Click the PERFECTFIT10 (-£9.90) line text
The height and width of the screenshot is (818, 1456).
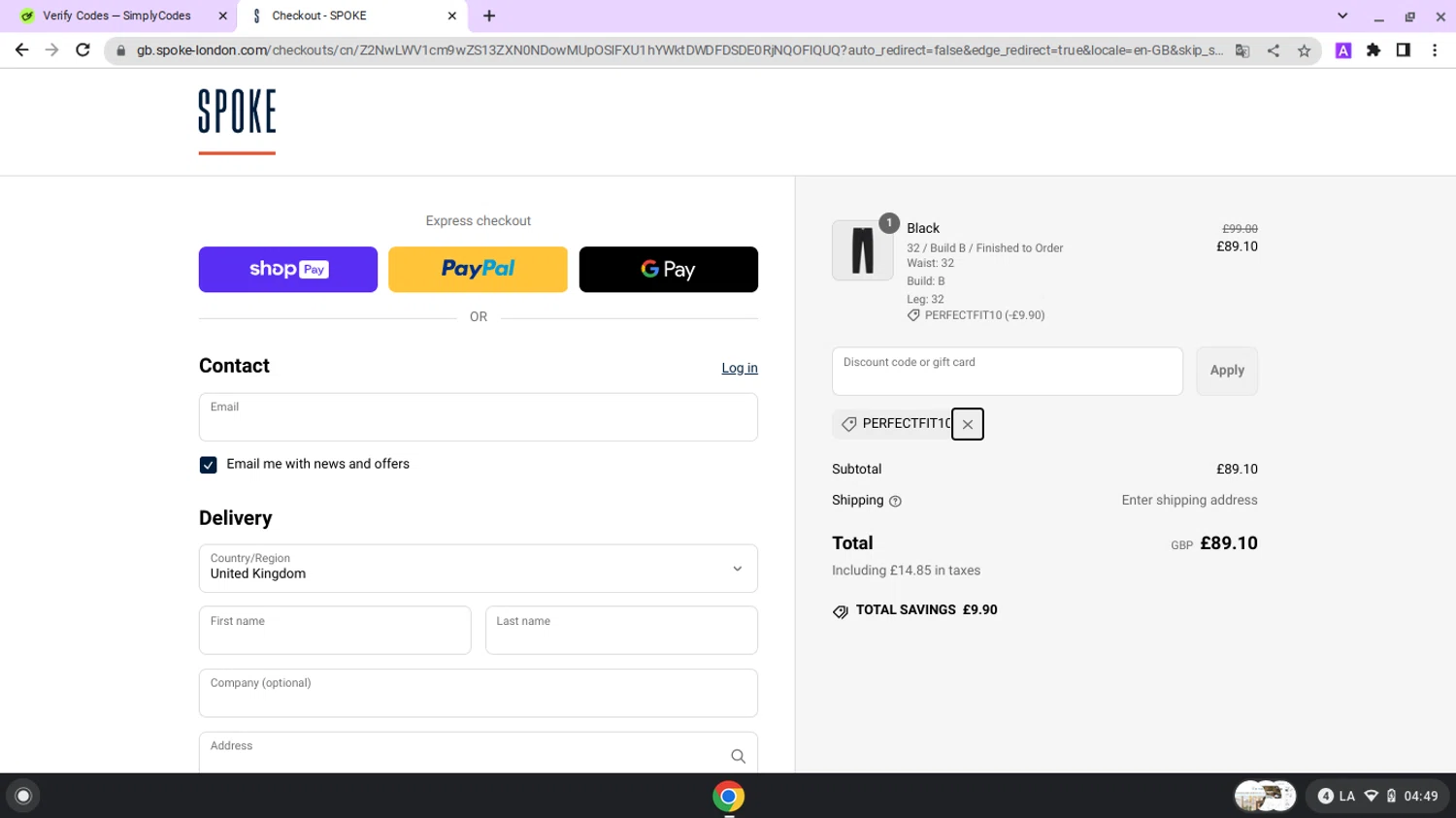(984, 315)
